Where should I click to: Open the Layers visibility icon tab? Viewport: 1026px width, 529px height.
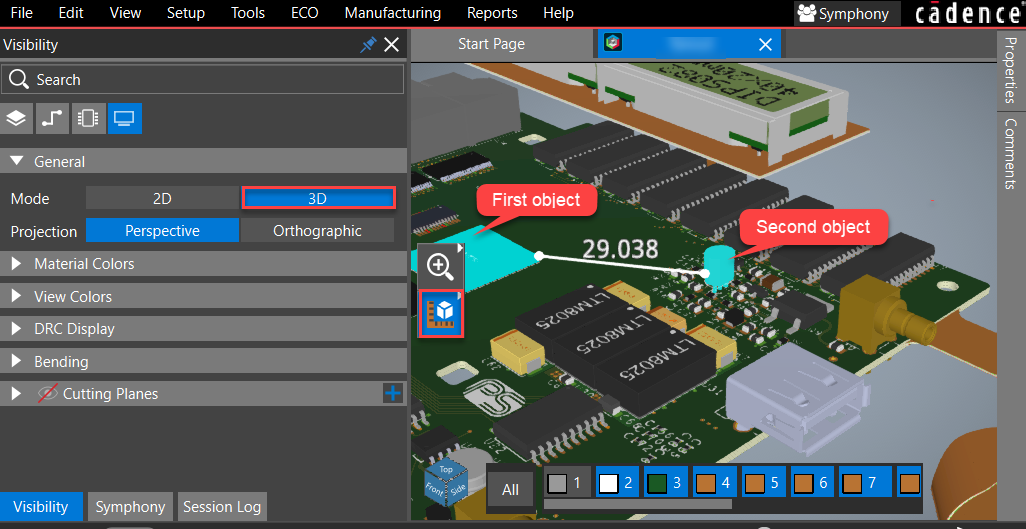(x=16, y=119)
